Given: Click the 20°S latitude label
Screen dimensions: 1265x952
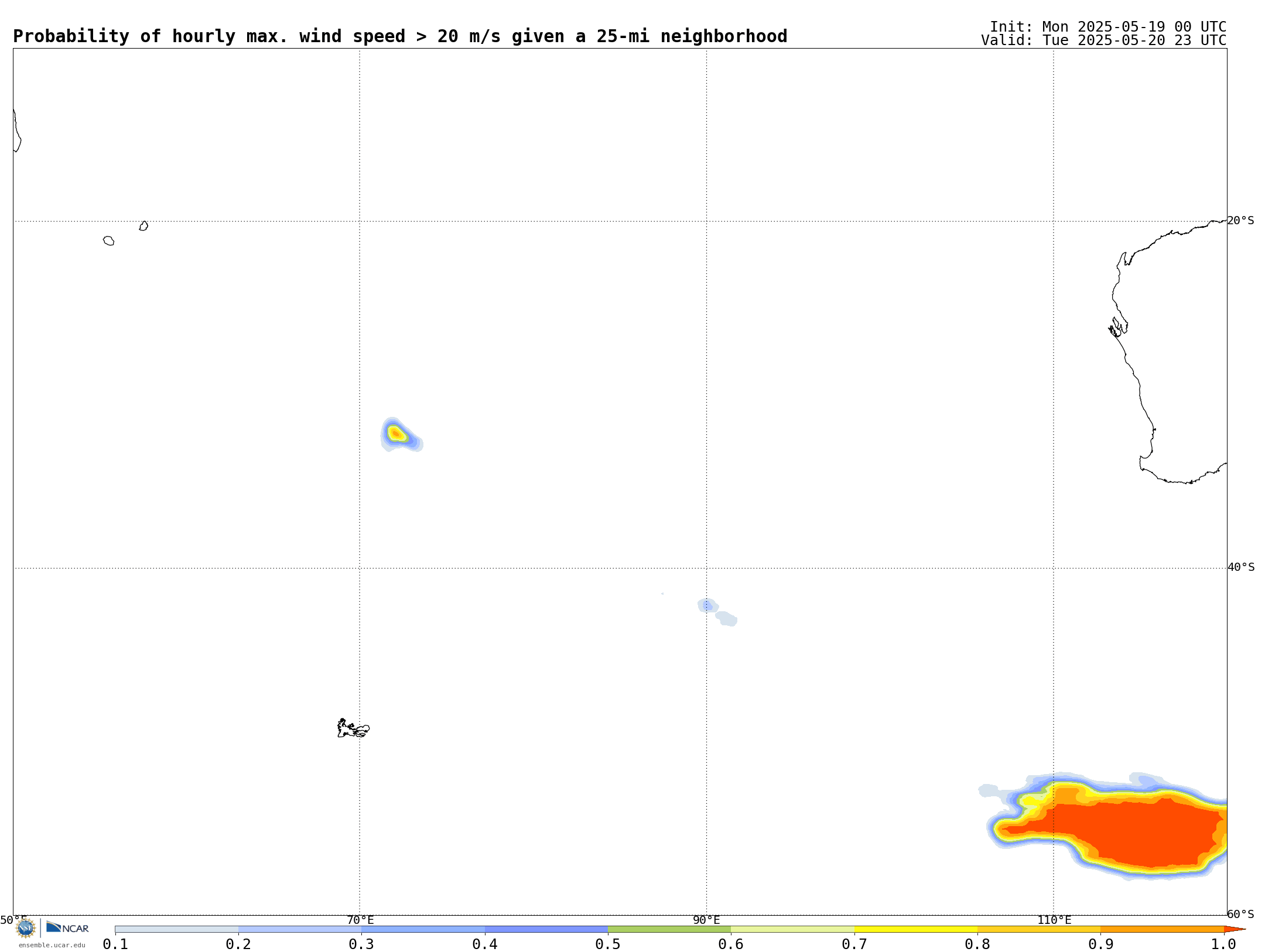Looking at the screenshot, I should [x=1240, y=221].
